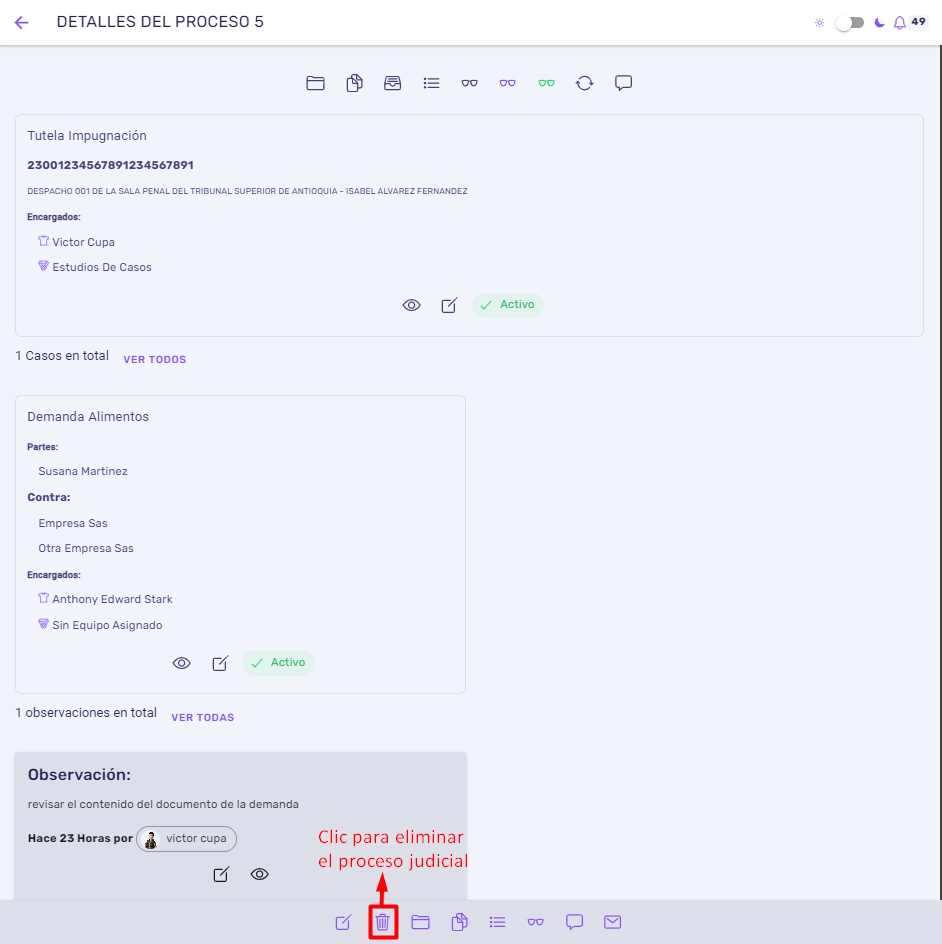
Task: Edit the Tutela Impugnación case
Action: point(449,305)
